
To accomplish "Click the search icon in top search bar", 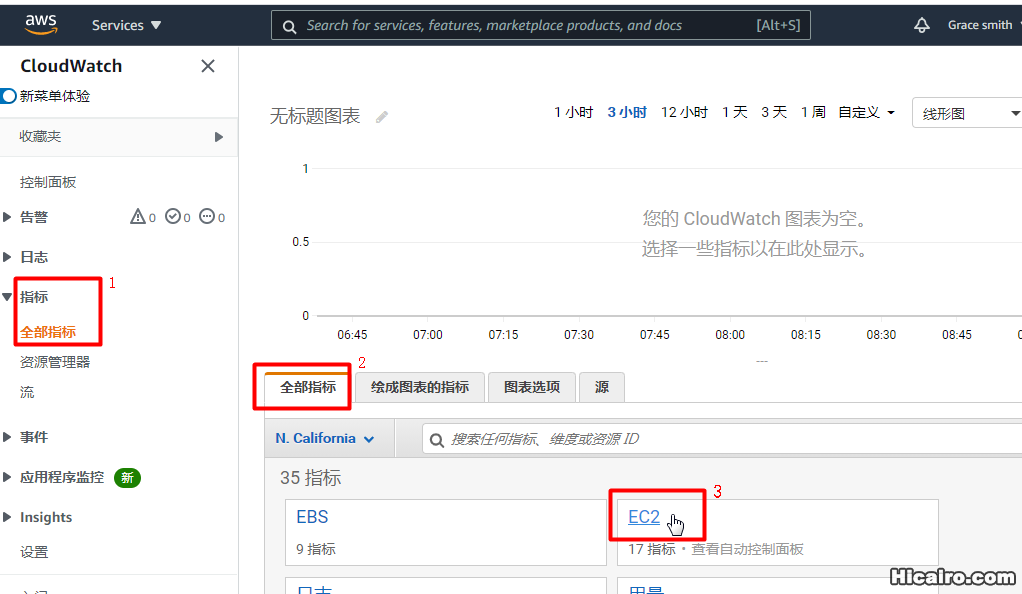I will coord(289,24).
